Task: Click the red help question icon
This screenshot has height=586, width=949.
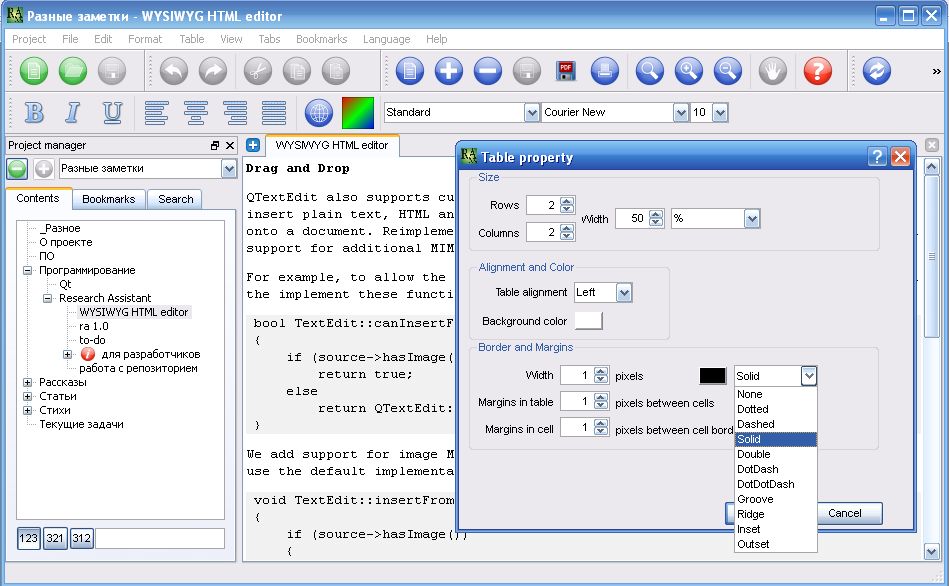Action: coord(818,71)
